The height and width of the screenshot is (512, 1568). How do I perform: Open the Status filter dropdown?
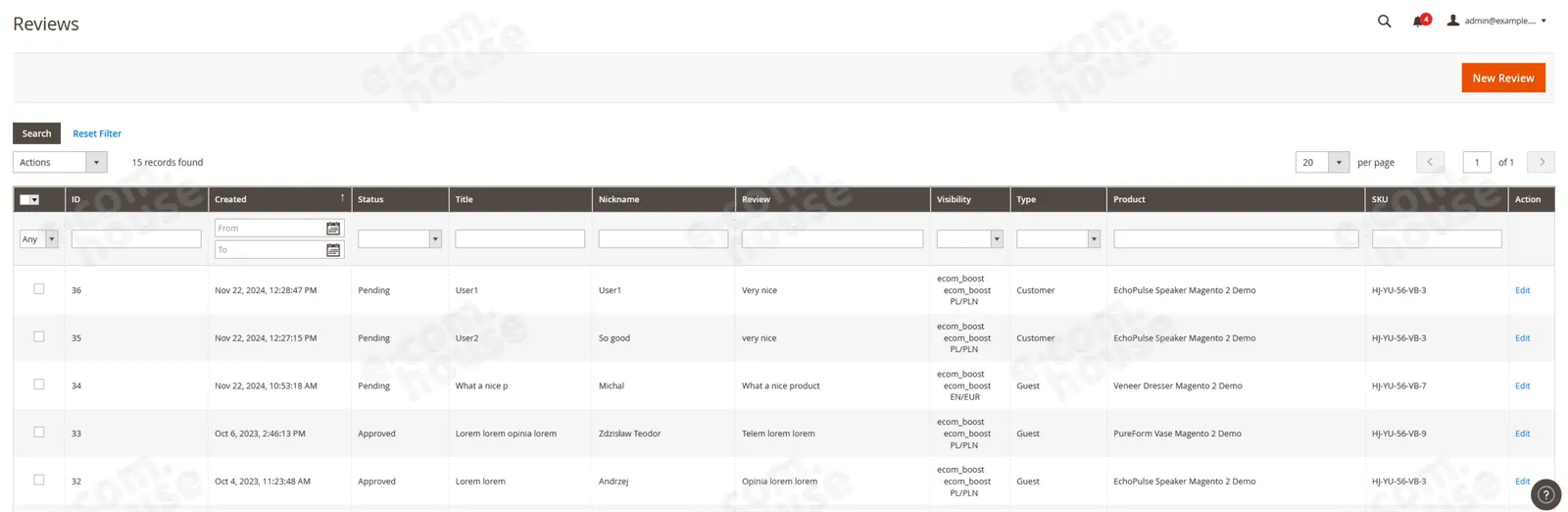click(x=400, y=239)
